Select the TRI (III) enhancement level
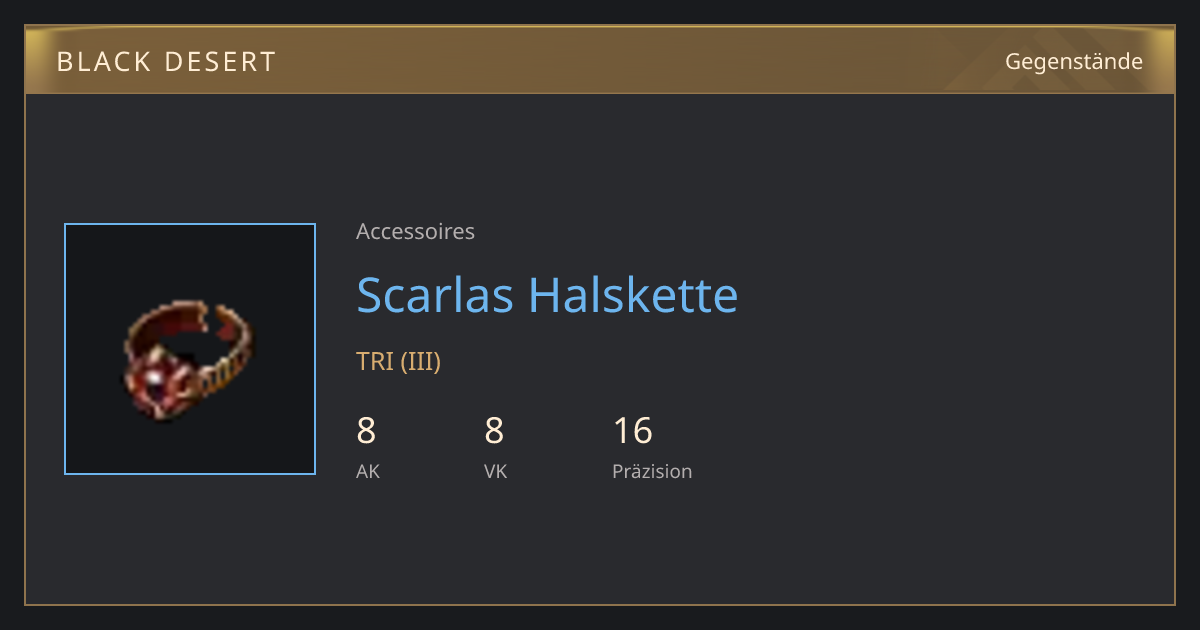 pyautogui.click(x=398, y=362)
